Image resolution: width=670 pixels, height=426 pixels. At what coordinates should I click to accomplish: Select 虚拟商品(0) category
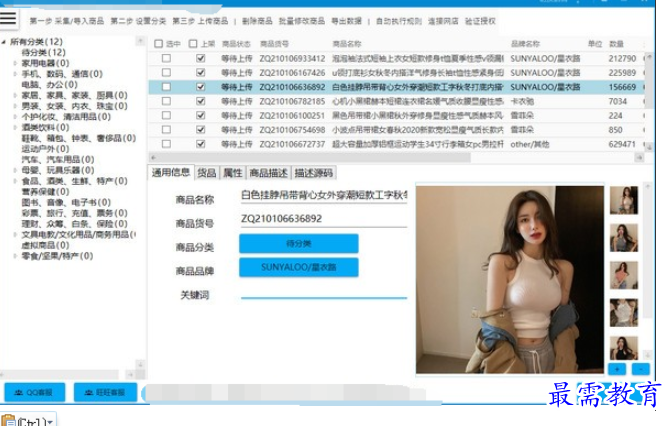[45, 245]
